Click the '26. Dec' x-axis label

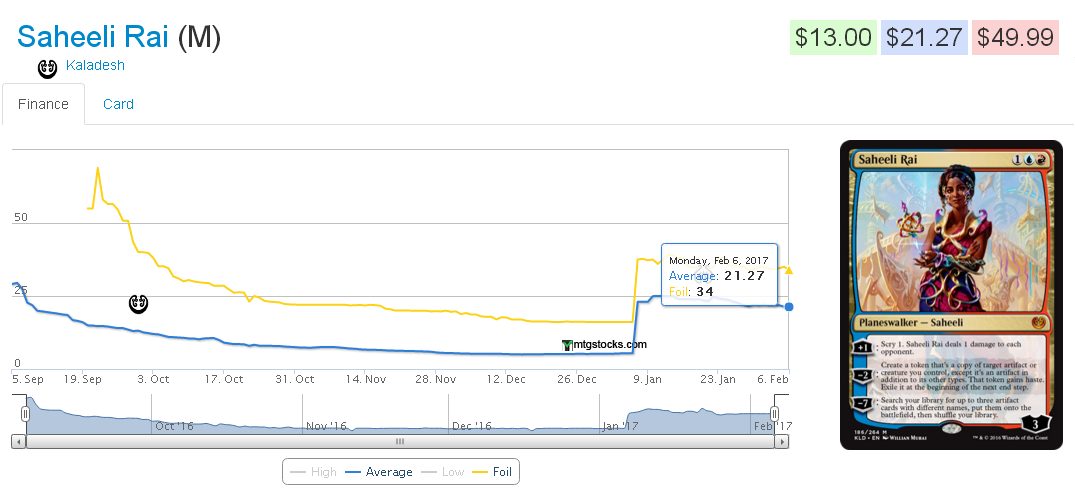(x=577, y=379)
